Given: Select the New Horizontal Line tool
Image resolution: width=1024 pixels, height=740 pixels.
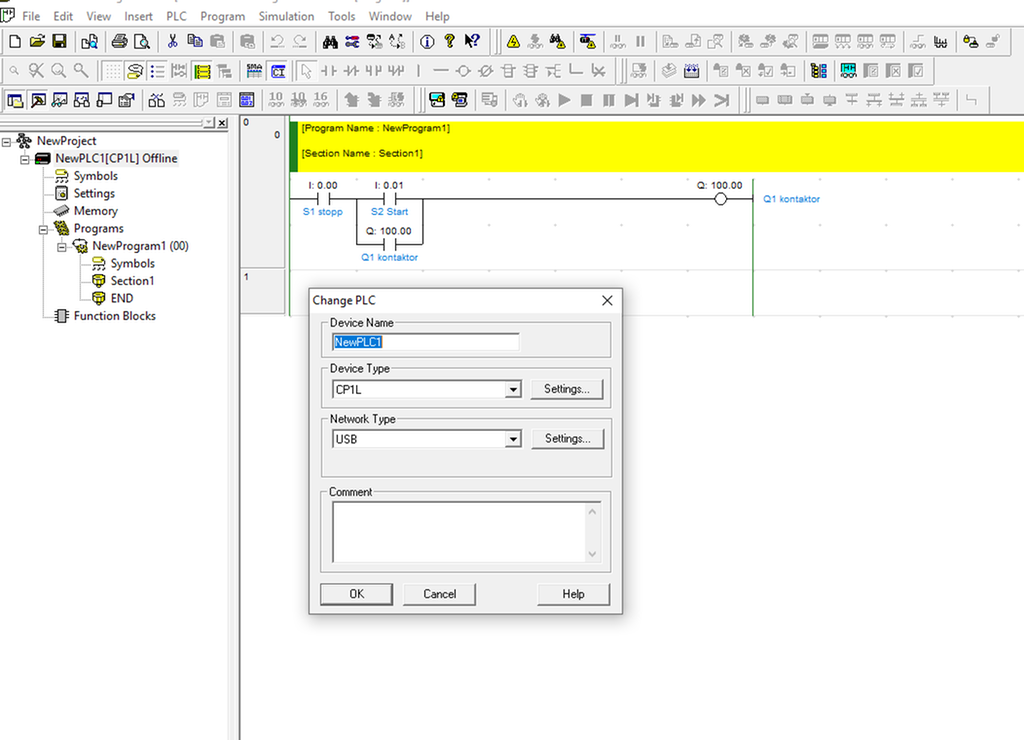Looking at the screenshot, I should [440, 70].
